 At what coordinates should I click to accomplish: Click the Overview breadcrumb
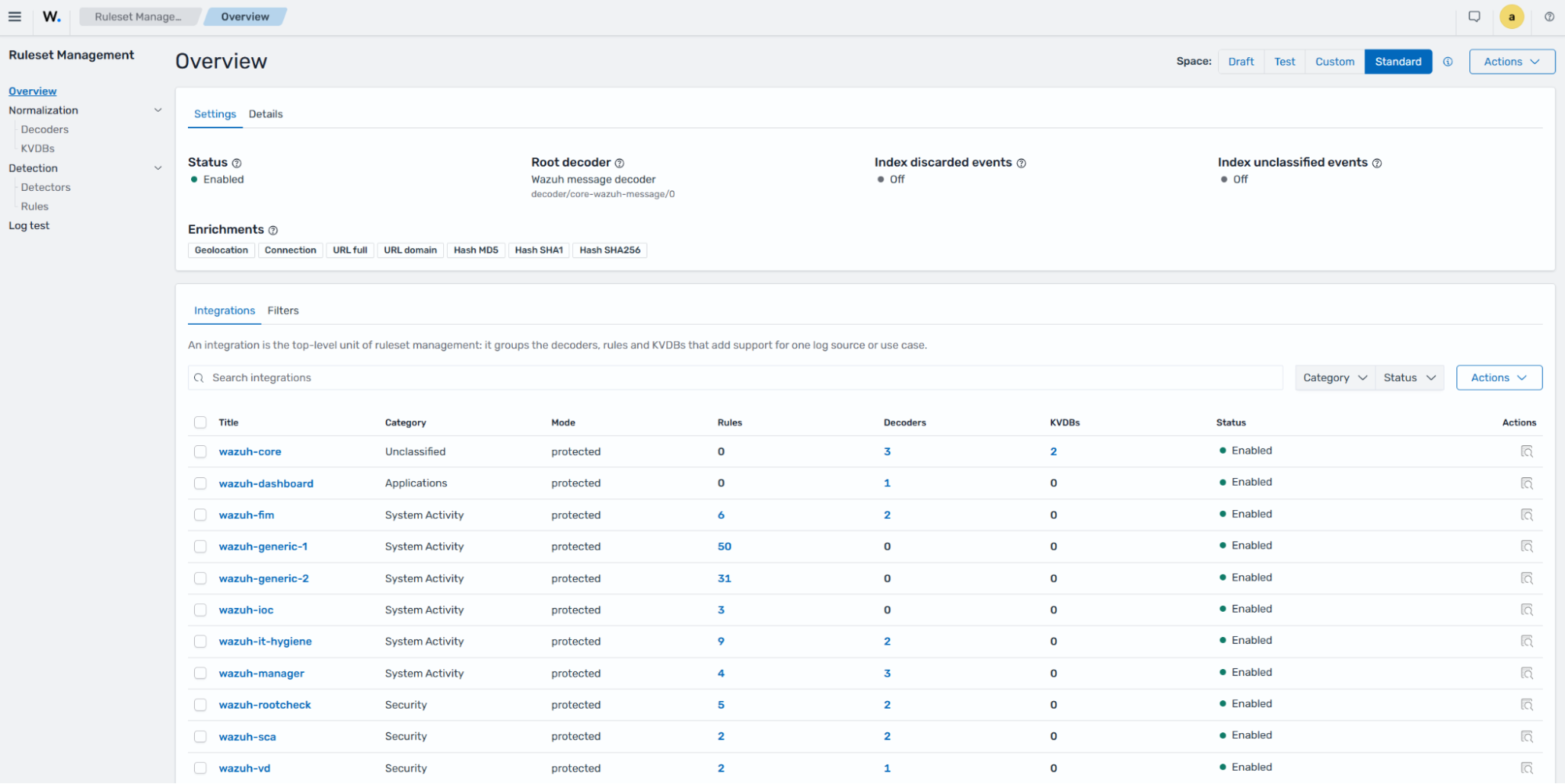[245, 16]
